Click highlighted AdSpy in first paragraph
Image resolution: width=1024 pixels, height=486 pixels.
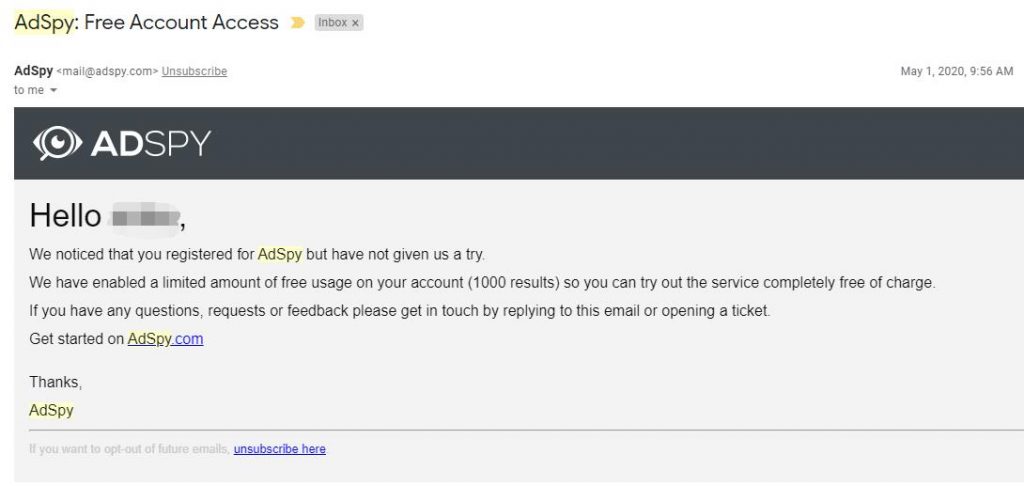[280, 254]
